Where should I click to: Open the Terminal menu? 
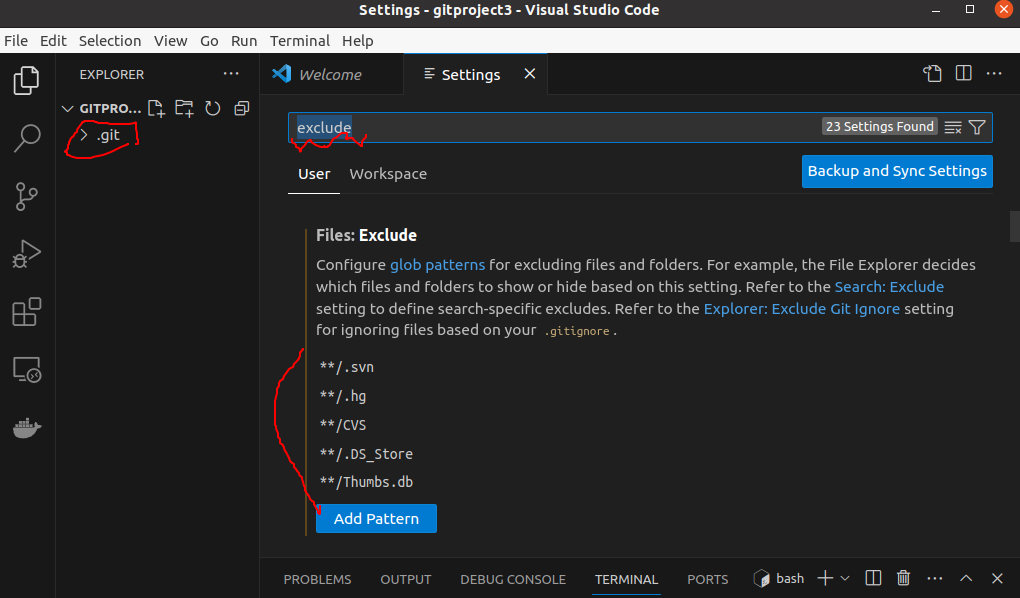coord(300,40)
